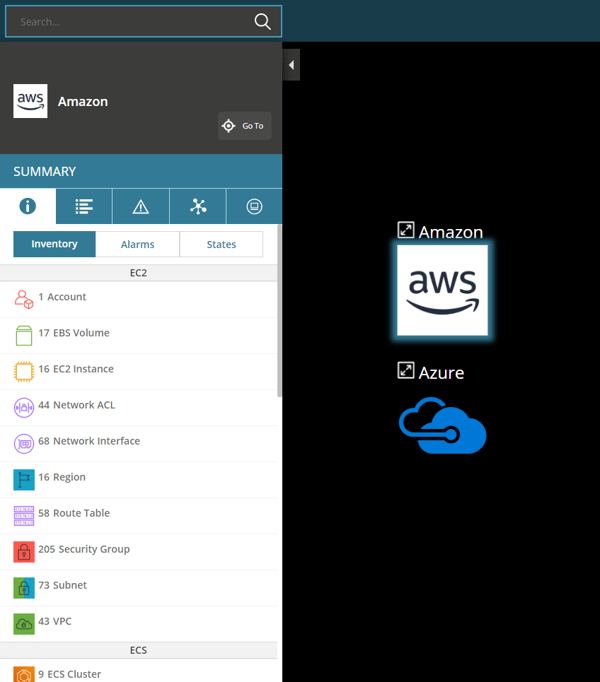Select '205 Security Group' text
Viewport: 600px width, 682px height.
(84, 549)
